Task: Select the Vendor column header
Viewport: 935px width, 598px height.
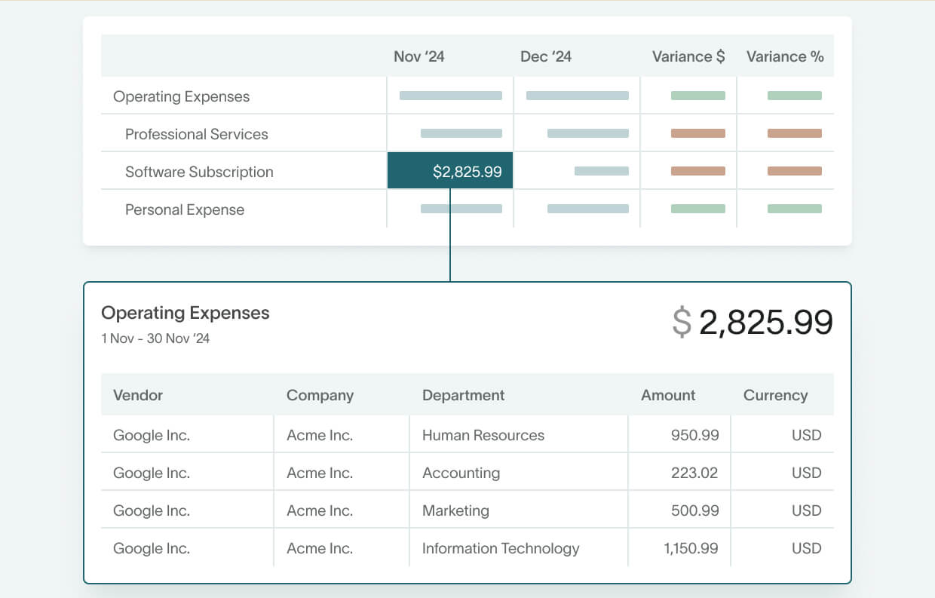Action: (x=137, y=395)
